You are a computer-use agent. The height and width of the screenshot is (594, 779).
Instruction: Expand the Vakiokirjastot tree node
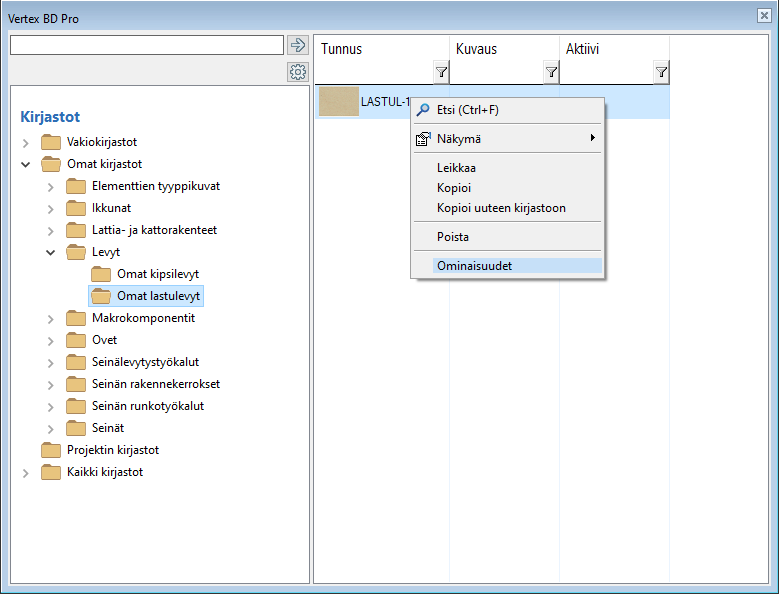(x=26, y=142)
